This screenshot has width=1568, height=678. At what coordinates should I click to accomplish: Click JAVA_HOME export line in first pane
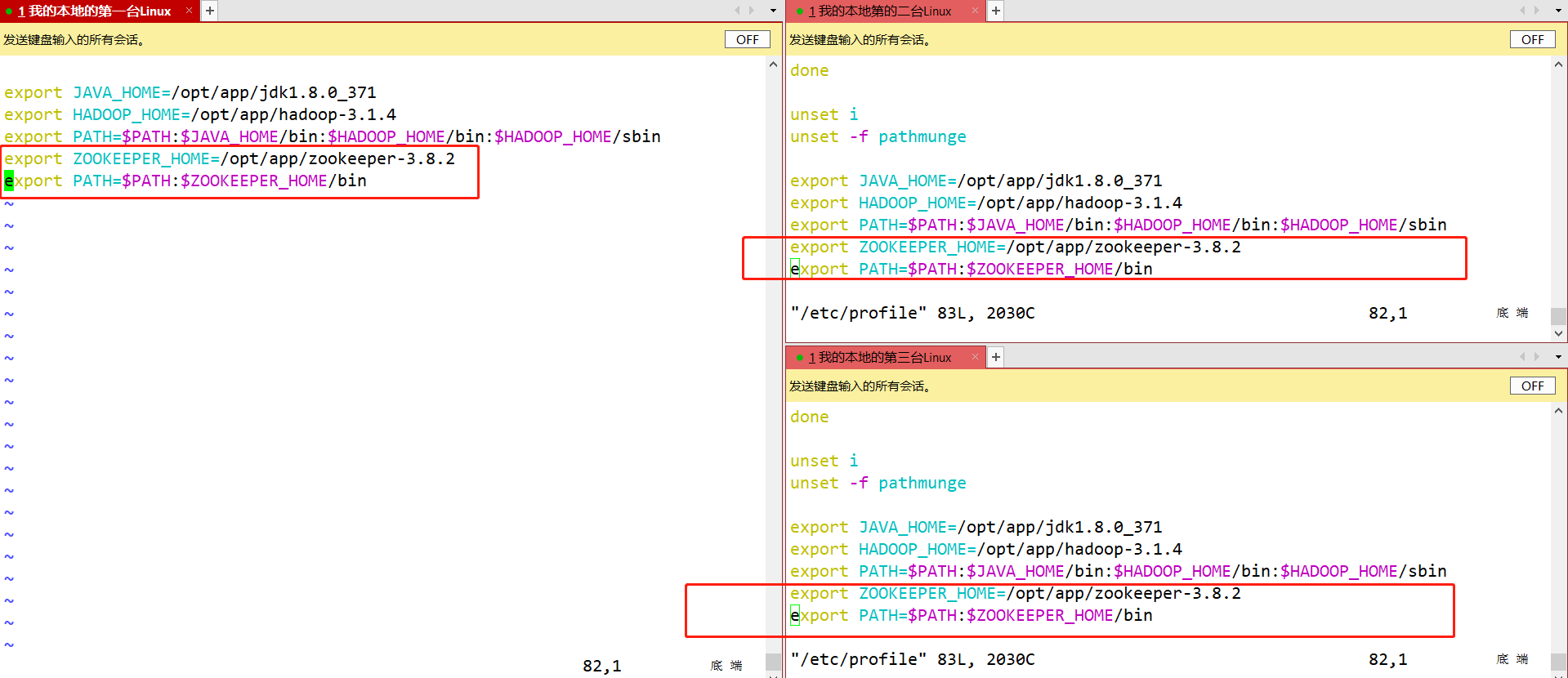click(x=190, y=92)
